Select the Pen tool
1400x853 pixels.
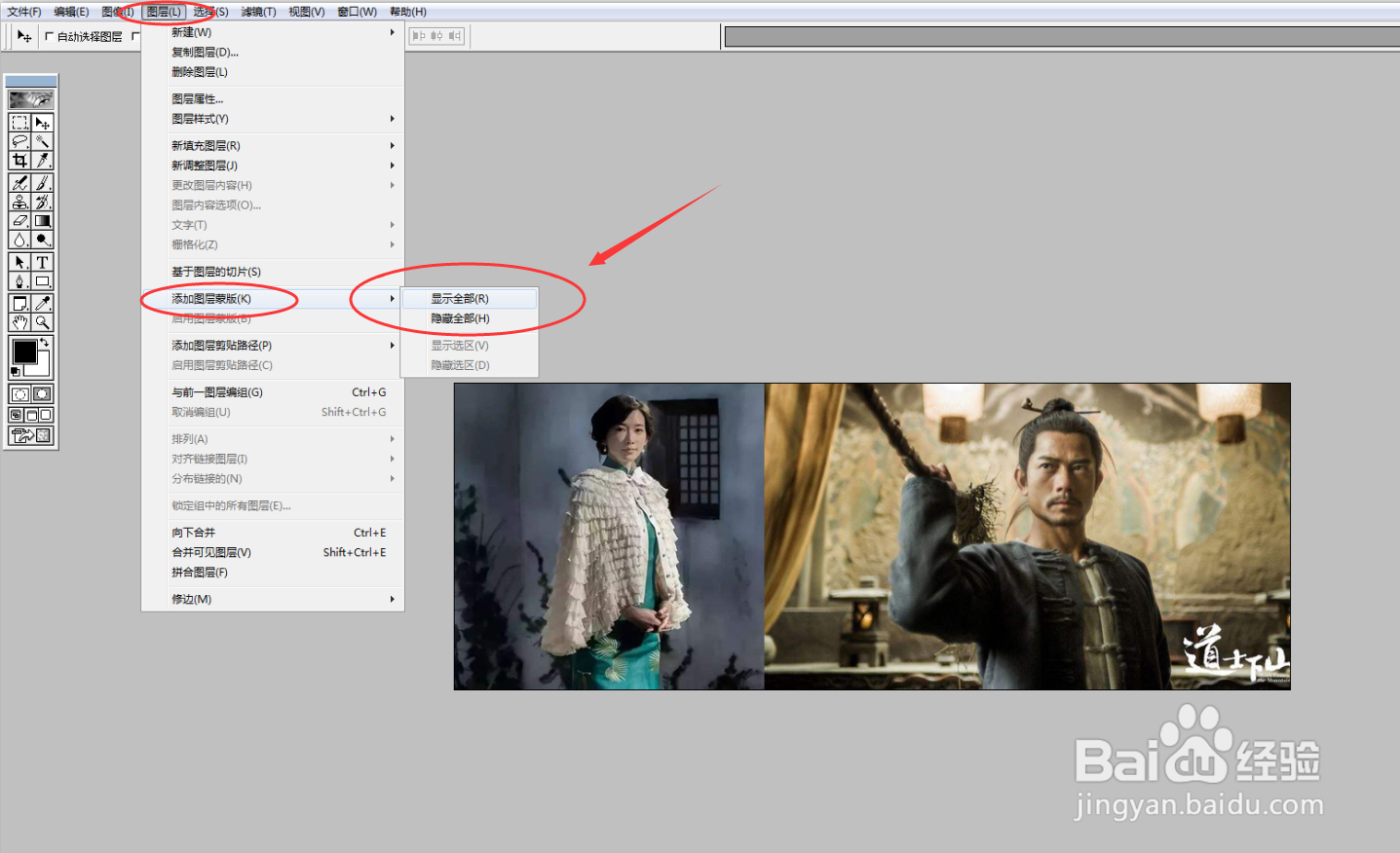click(x=19, y=280)
